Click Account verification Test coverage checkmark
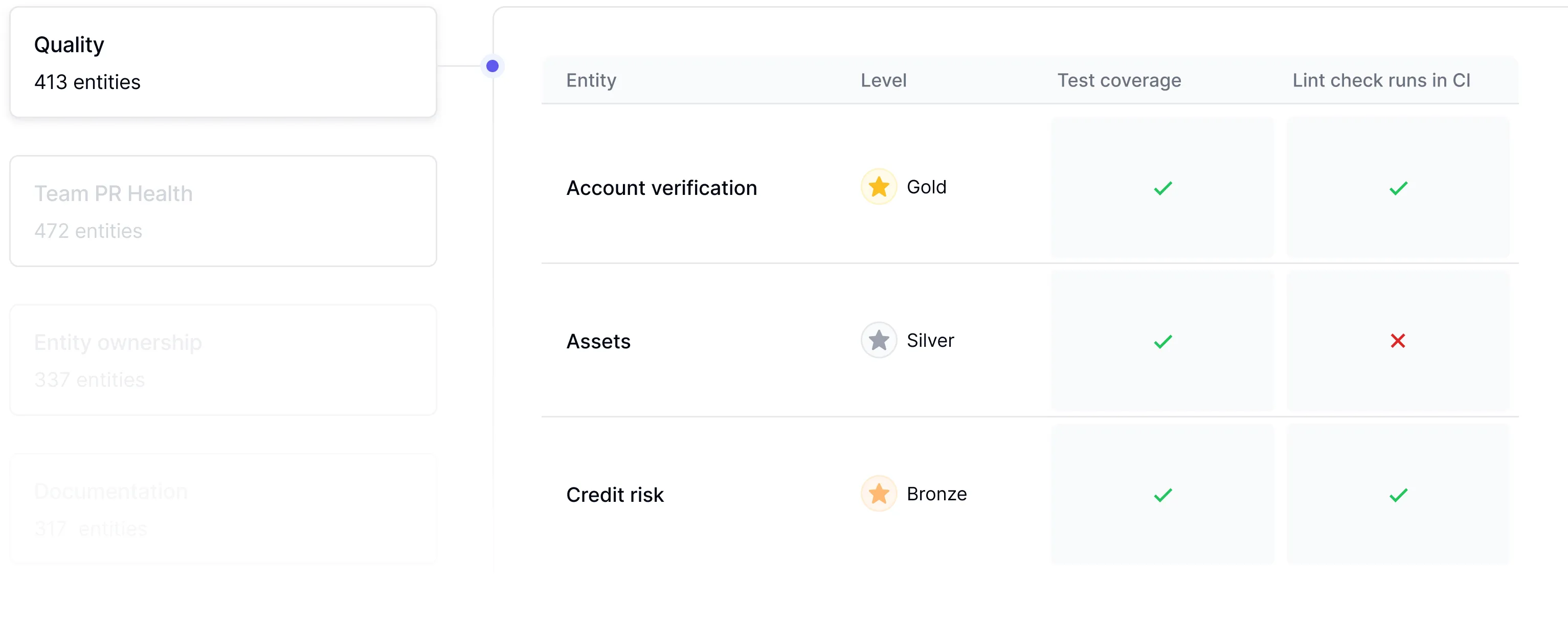The height and width of the screenshot is (620, 1568). tap(1162, 188)
